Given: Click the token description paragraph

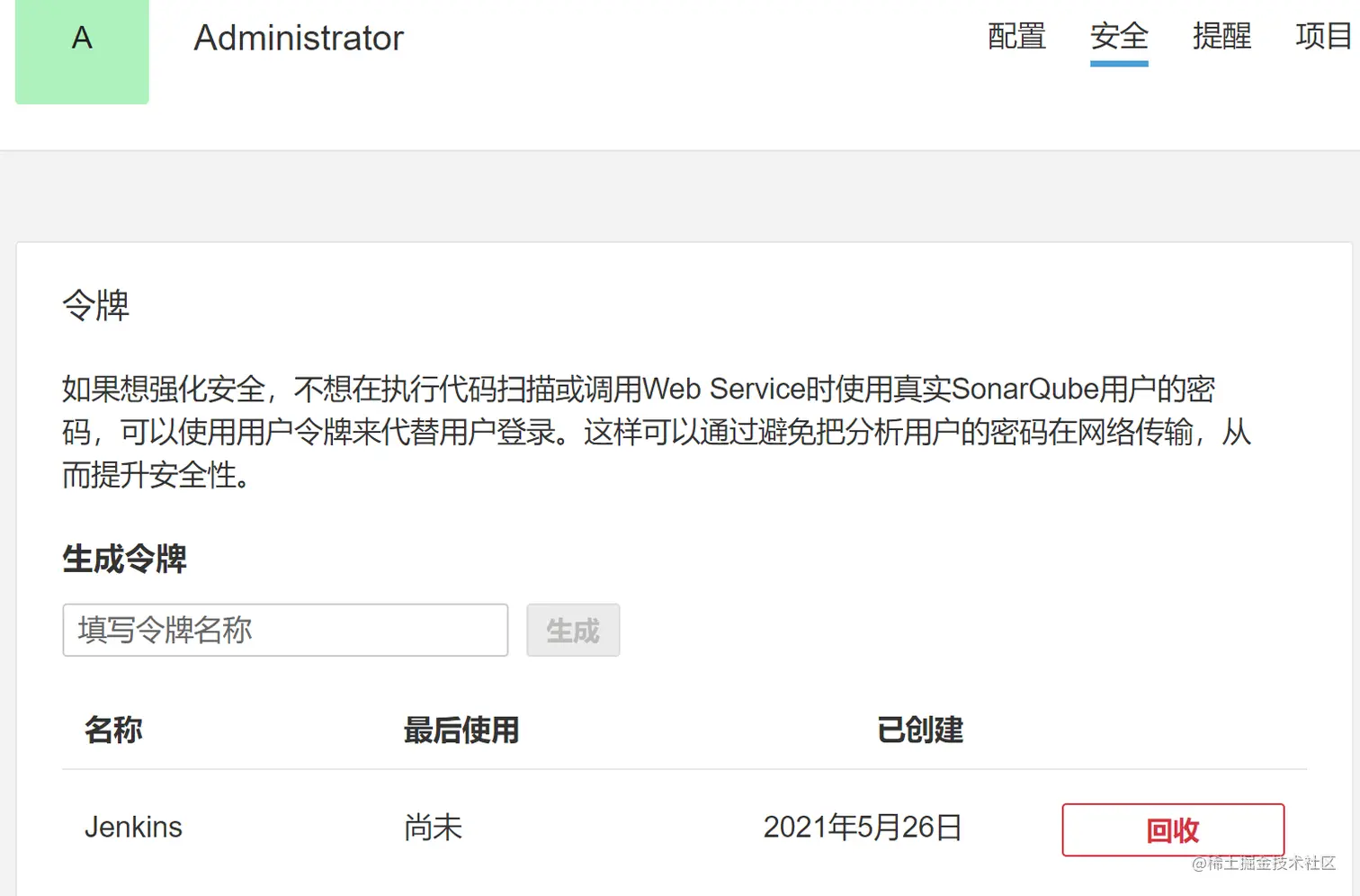Looking at the screenshot, I should [657, 432].
